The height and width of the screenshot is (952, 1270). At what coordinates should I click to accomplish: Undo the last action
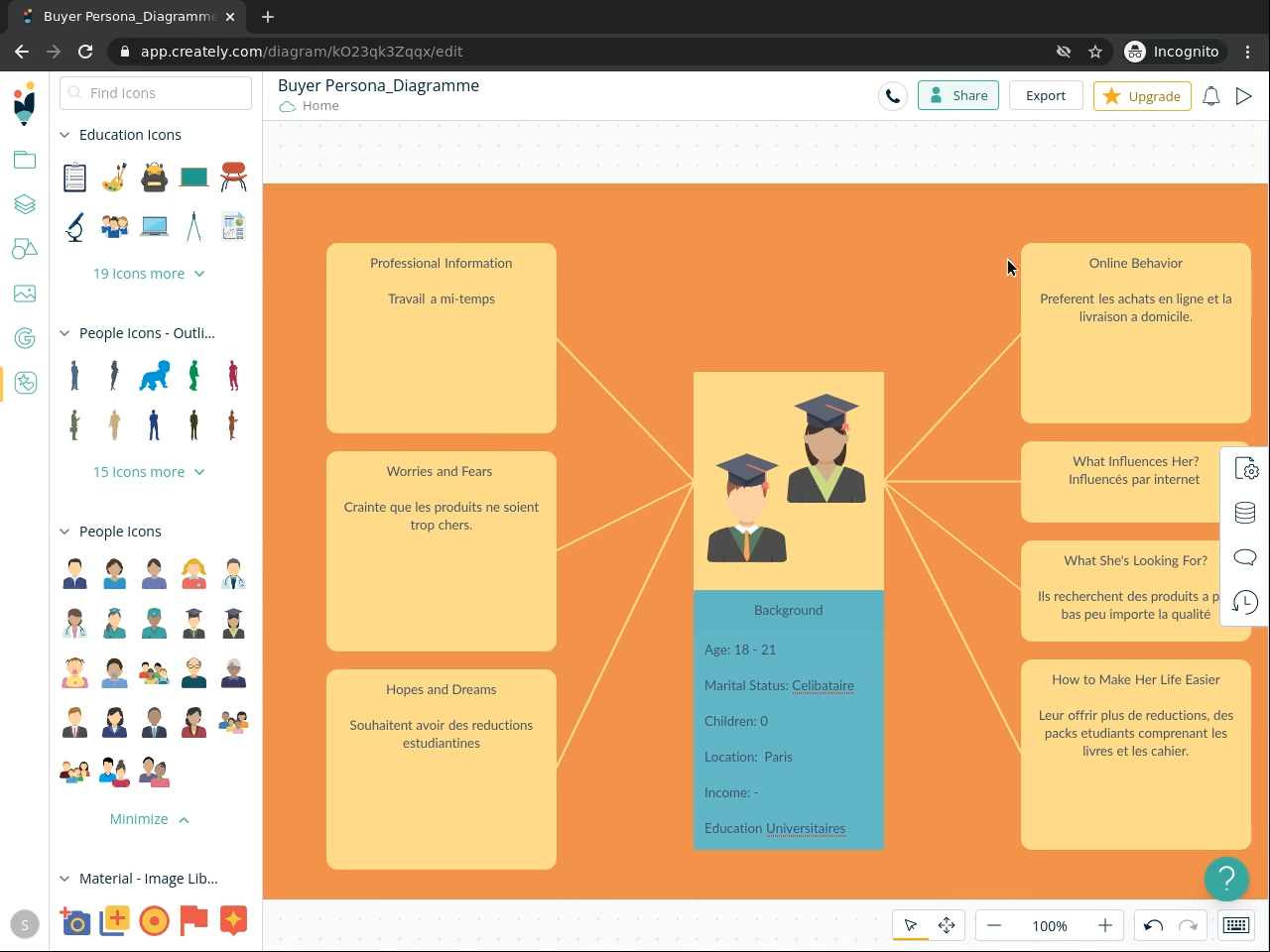[x=1153, y=925]
